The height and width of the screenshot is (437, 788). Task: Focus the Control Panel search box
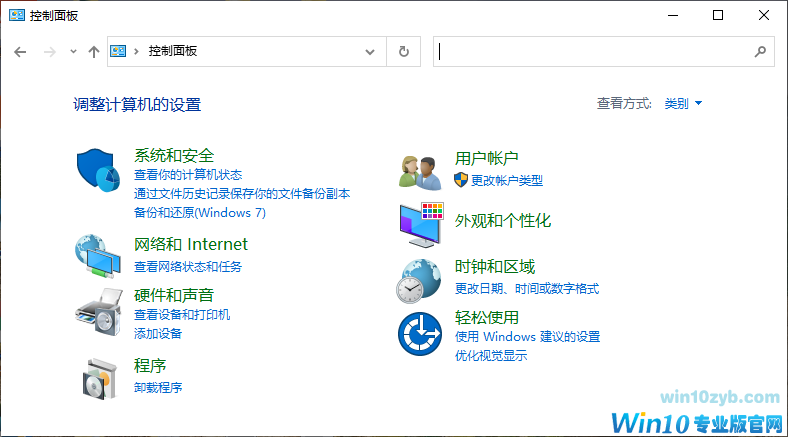[604, 51]
